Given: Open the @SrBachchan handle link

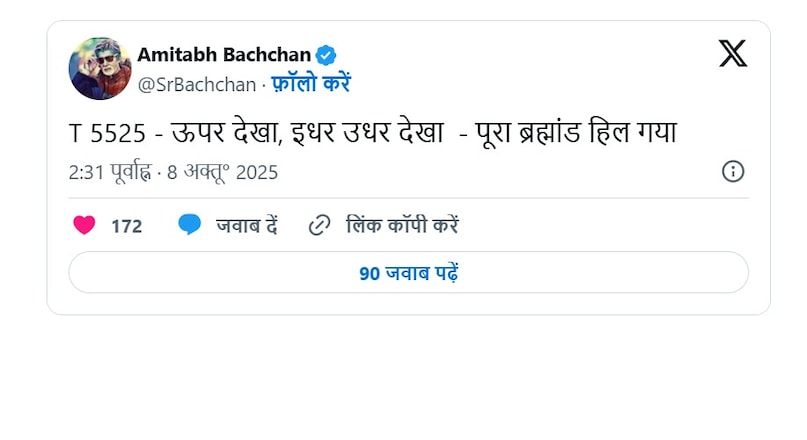Looking at the screenshot, I should click(196, 83).
